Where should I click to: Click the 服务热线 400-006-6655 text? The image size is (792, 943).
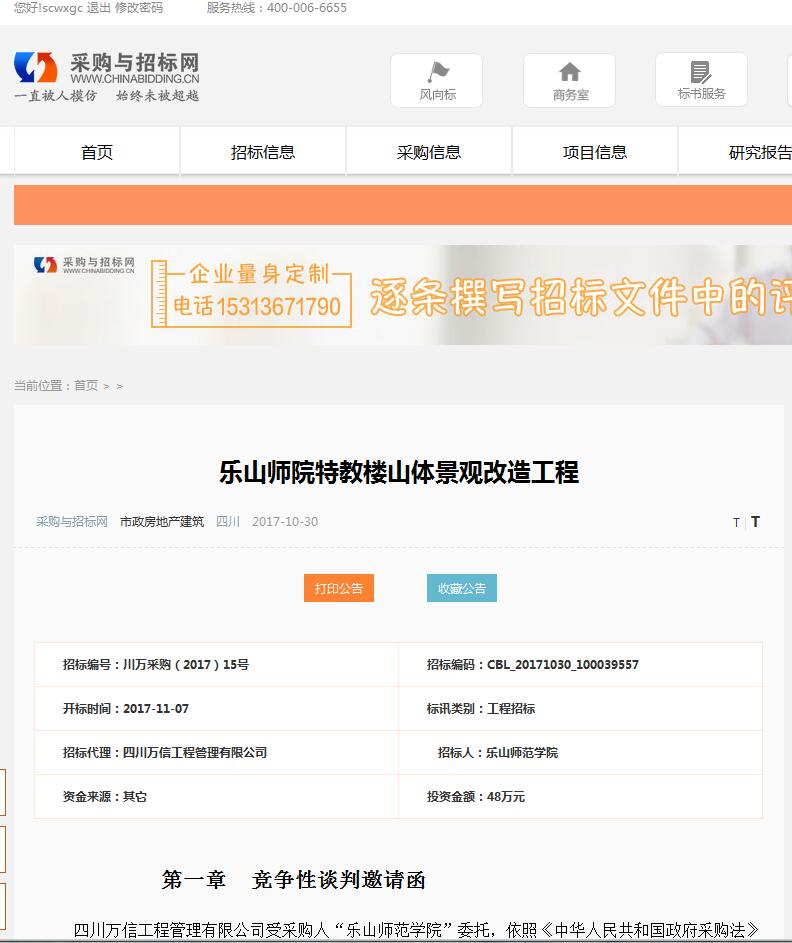pyautogui.click(x=277, y=8)
